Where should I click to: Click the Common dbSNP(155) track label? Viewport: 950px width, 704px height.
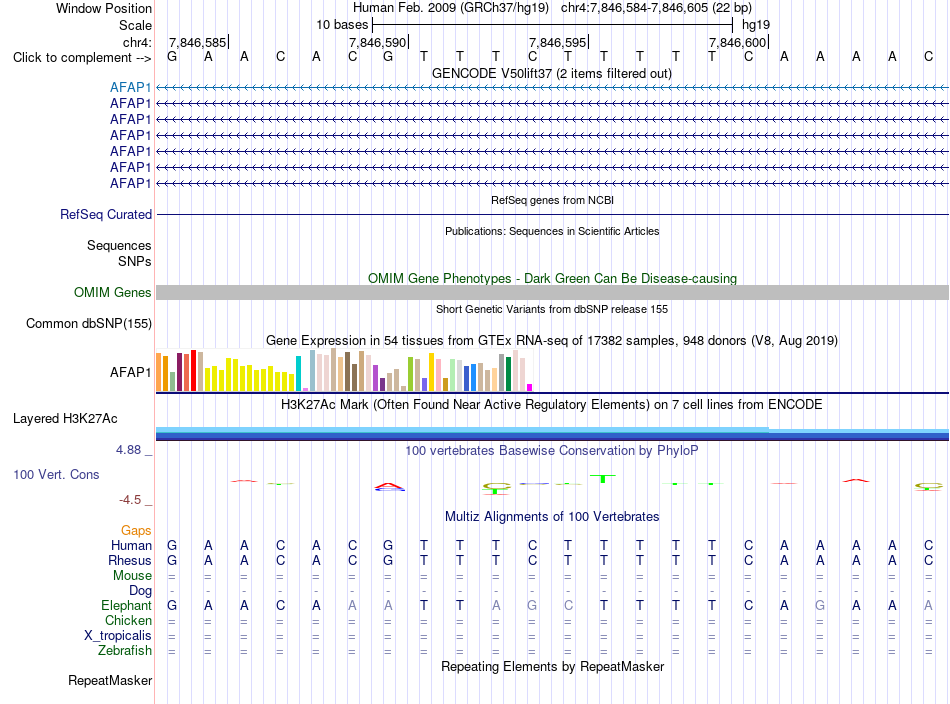coord(89,324)
